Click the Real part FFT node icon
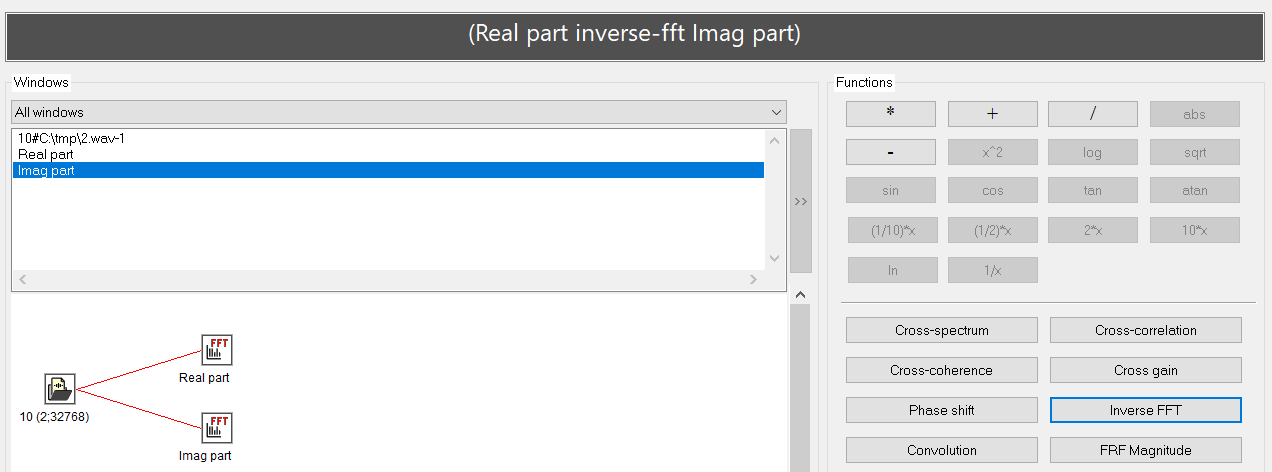 click(x=216, y=351)
